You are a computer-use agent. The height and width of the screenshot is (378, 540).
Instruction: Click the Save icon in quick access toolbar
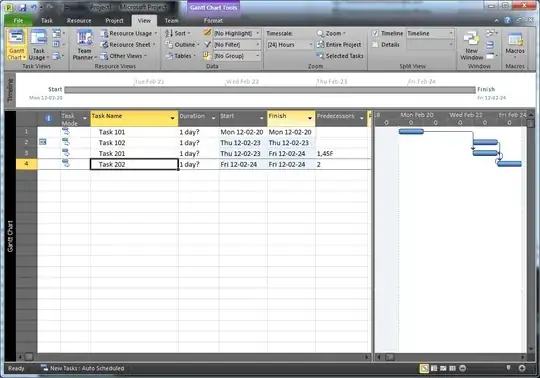pos(22,7)
